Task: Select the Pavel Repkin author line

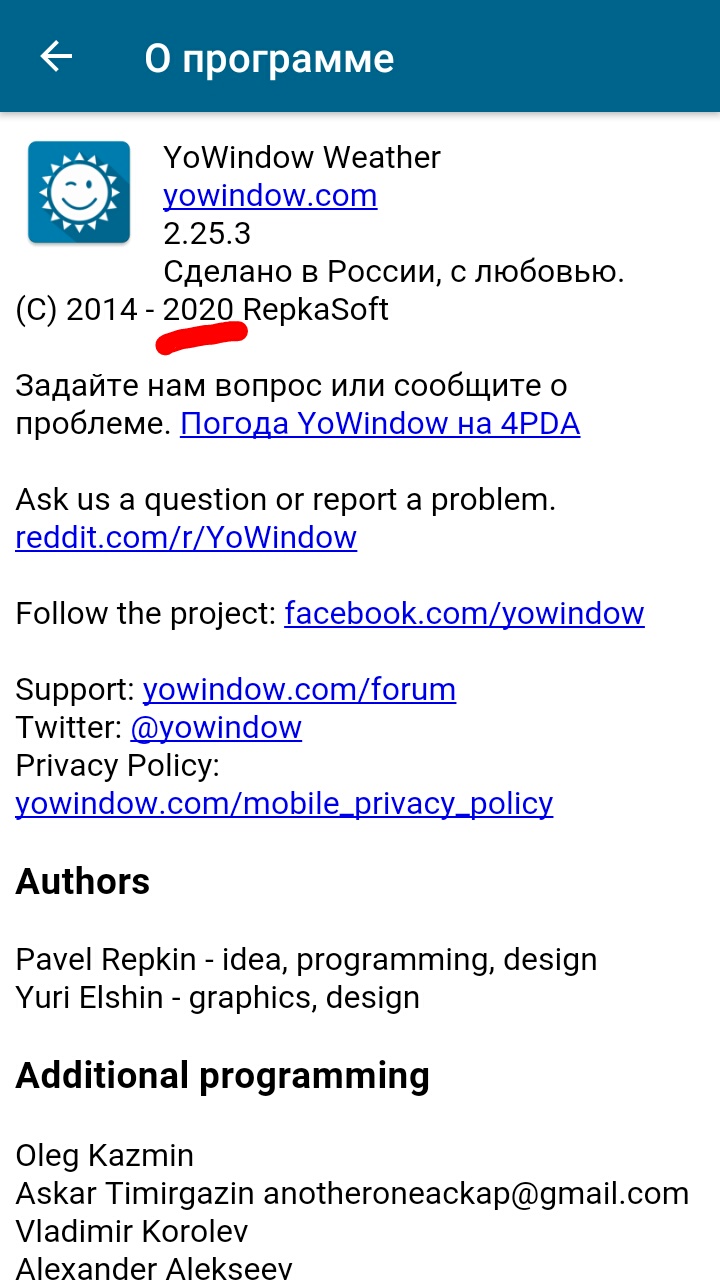Action: point(306,960)
